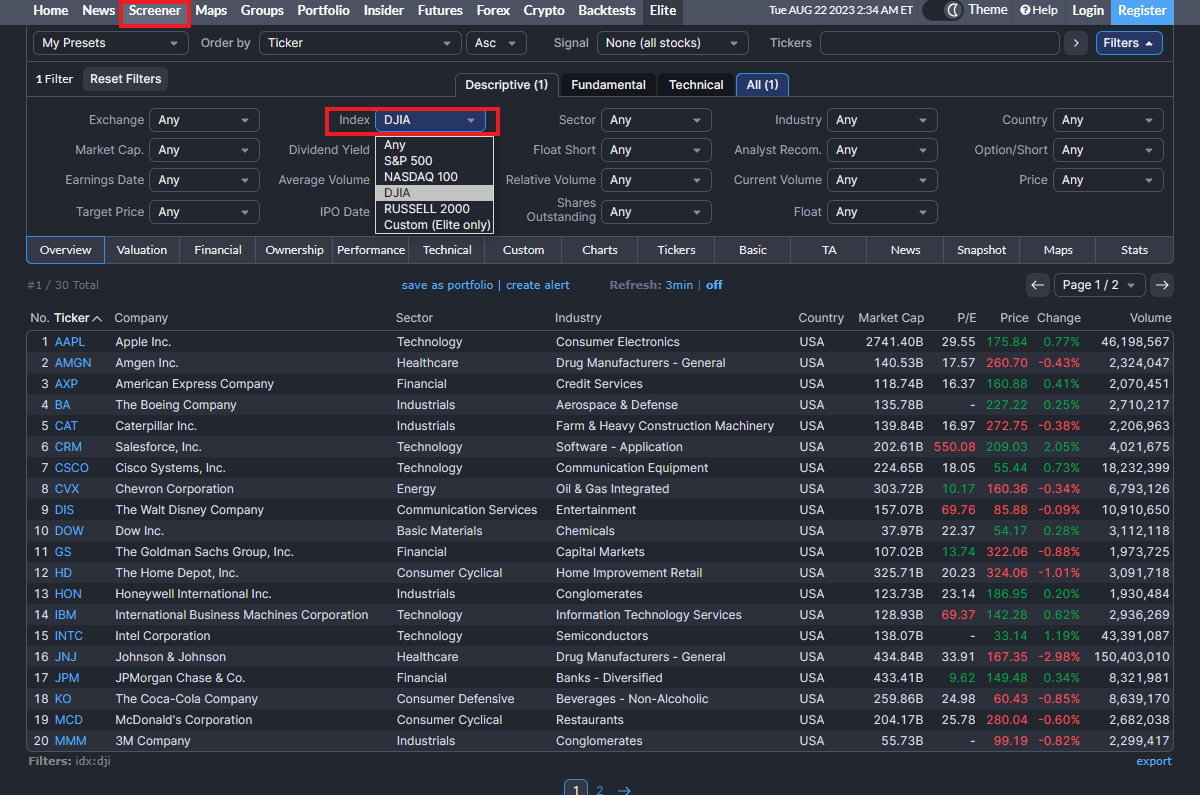Viewport: 1200px width, 795px height.
Task: Click Johnson & Johnson change -2.98%
Action: (1059, 657)
